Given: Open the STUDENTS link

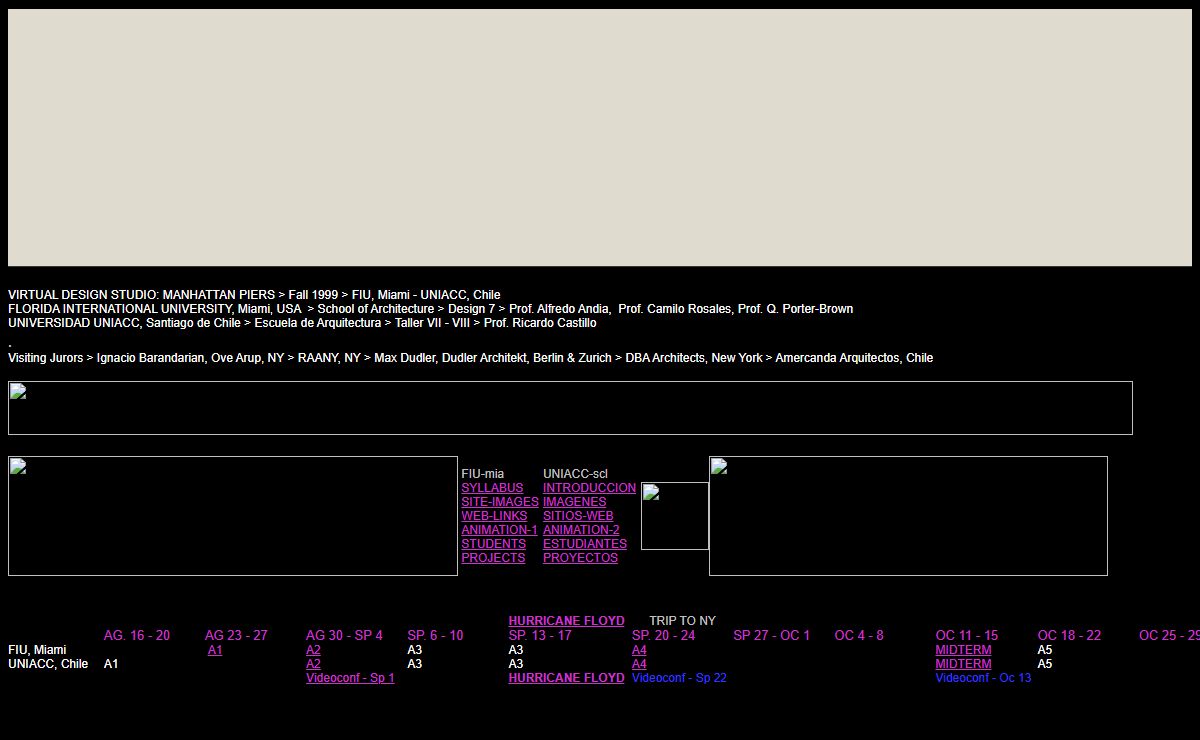Looking at the screenshot, I should (493, 544).
